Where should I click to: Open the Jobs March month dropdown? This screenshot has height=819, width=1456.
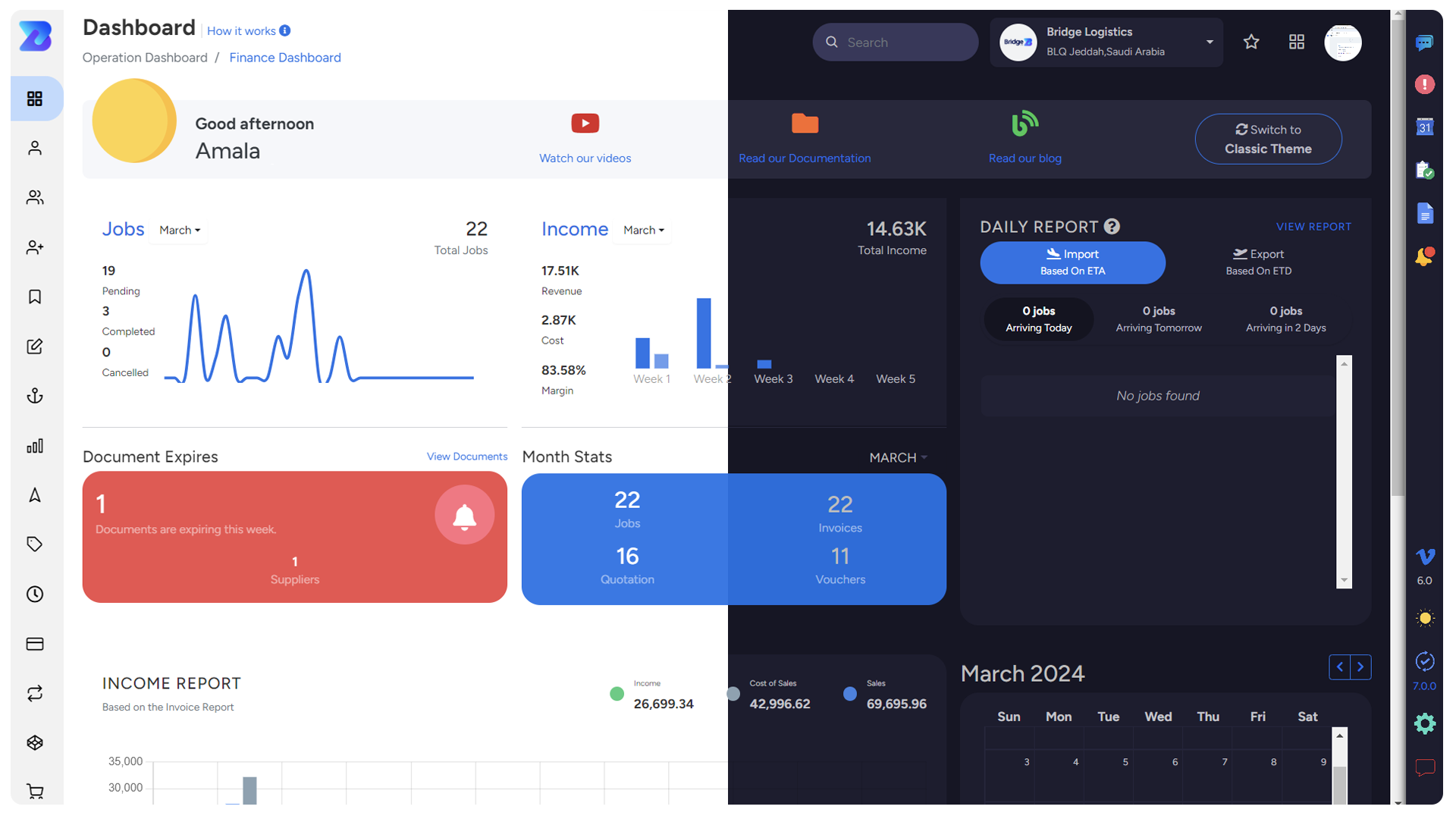(x=180, y=230)
